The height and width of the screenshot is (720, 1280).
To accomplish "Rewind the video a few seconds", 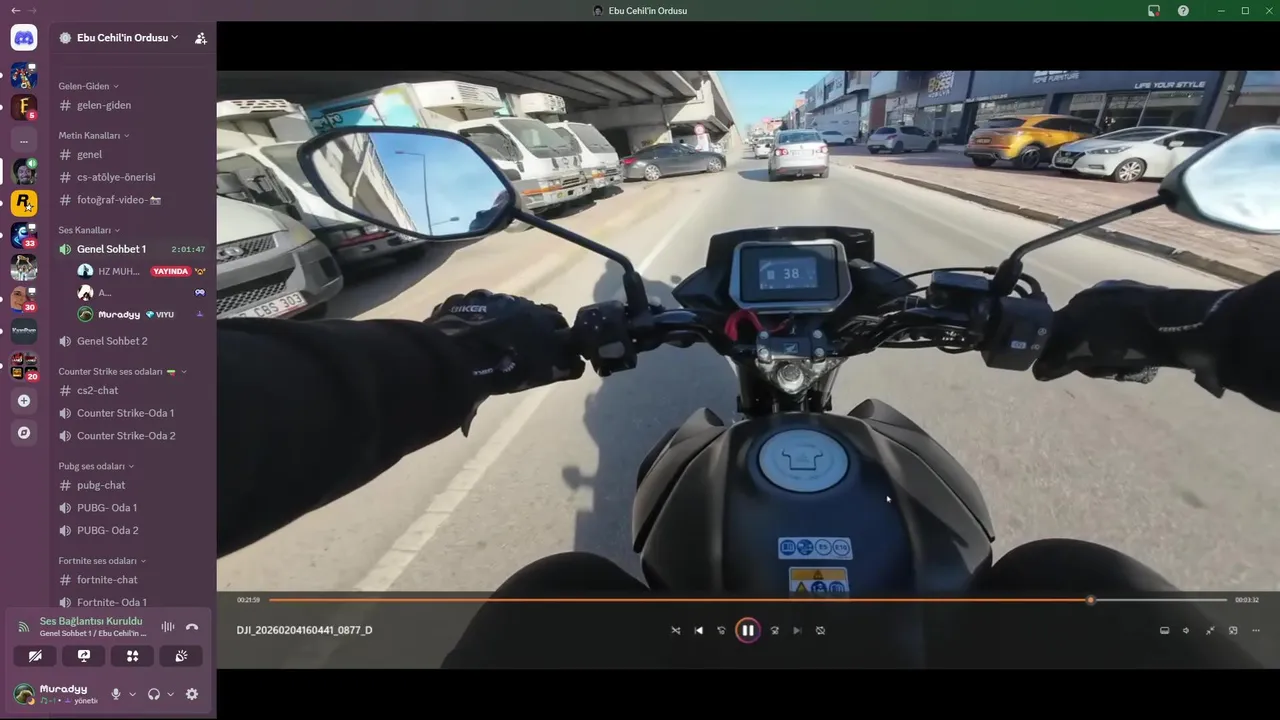I will click(721, 630).
